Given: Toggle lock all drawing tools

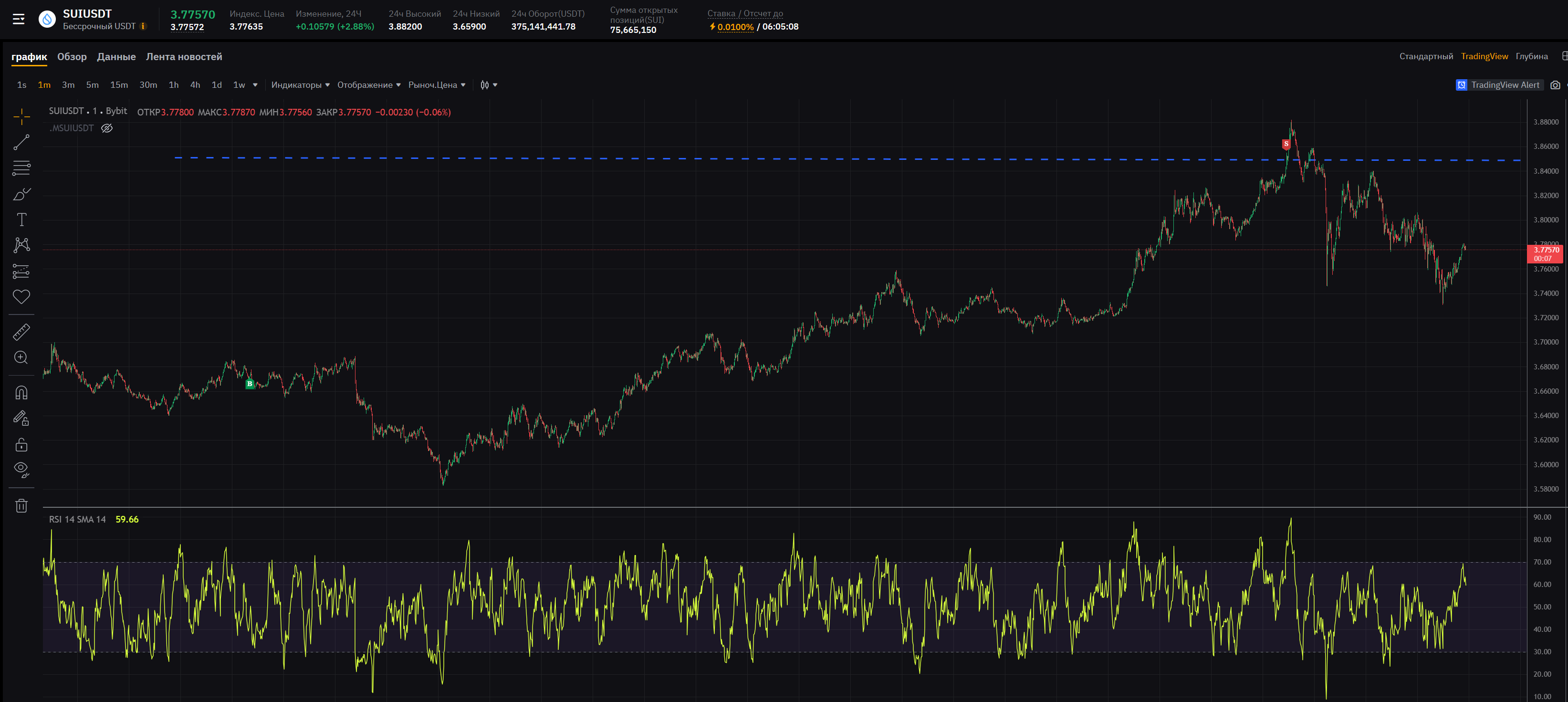Looking at the screenshot, I should (21, 444).
